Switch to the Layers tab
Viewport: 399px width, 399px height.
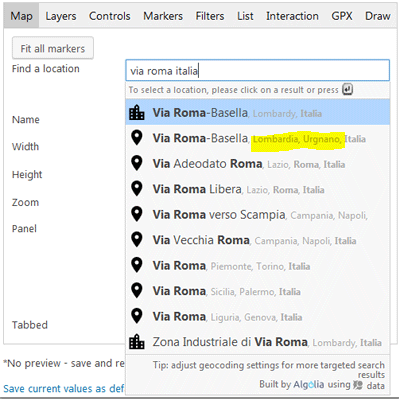[61, 16]
